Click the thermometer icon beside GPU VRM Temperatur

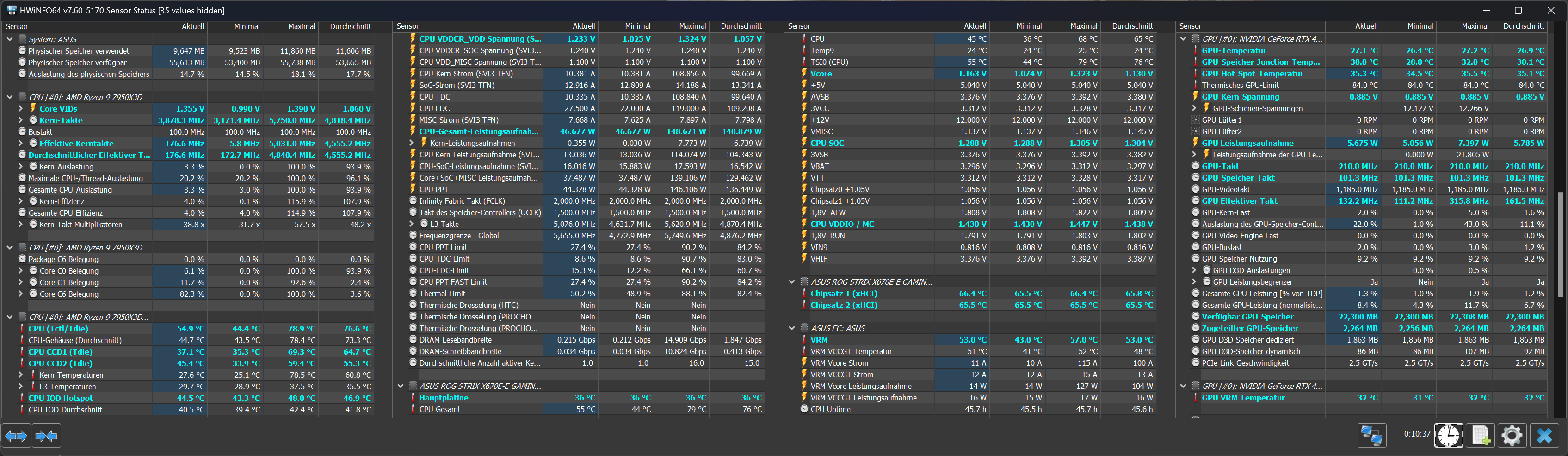[1196, 398]
